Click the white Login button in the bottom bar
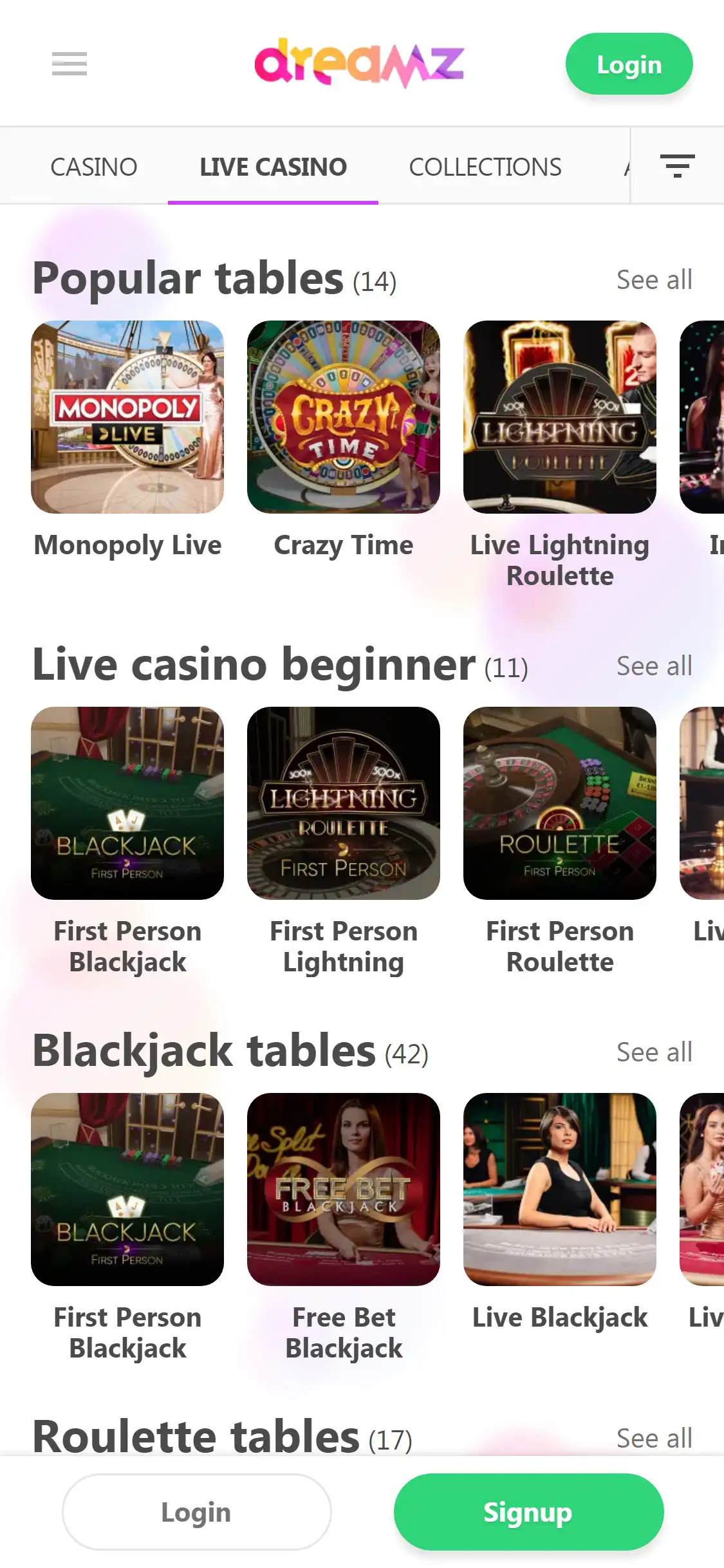The height and width of the screenshot is (1568, 724). tap(196, 1512)
